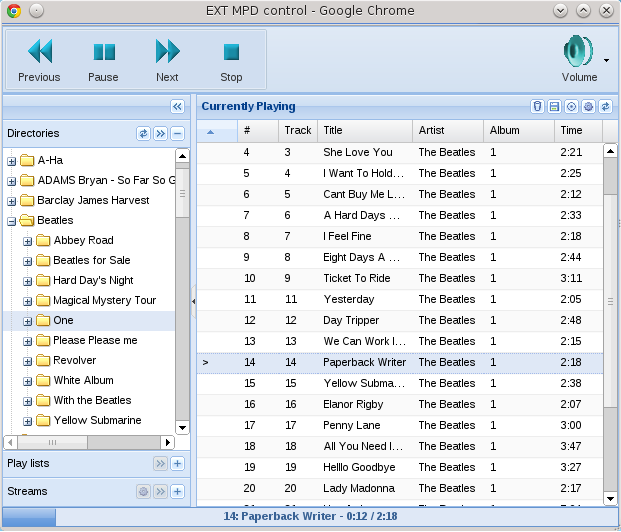621x532 pixels.
Task: Expand the ADAMS Bryan folder
Action: coord(11,181)
